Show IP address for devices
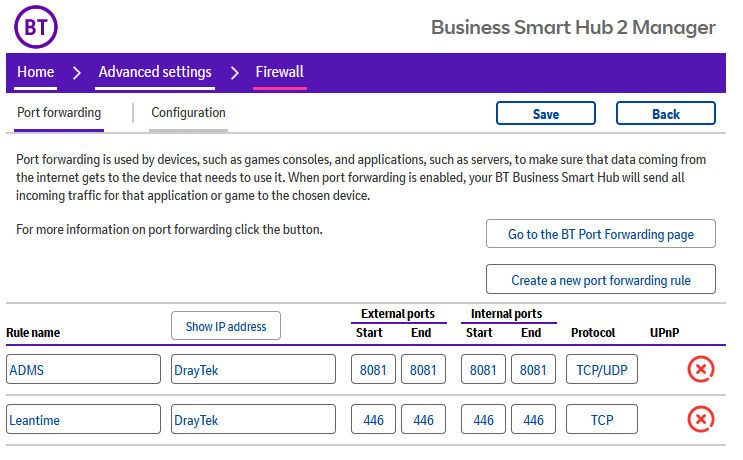 tap(226, 326)
